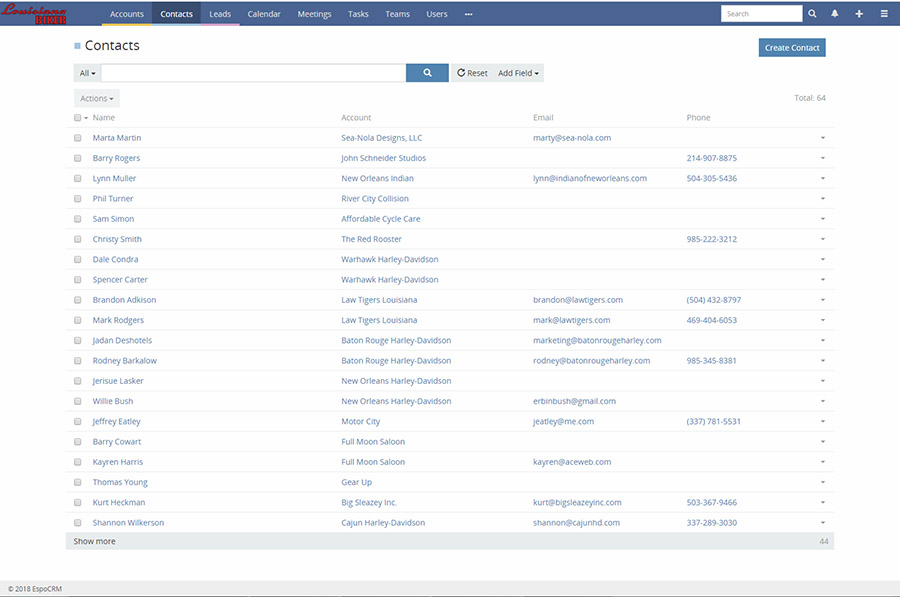Check the box next to Marta Martin
This screenshot has width=900, height=597.
pos(78,138)
